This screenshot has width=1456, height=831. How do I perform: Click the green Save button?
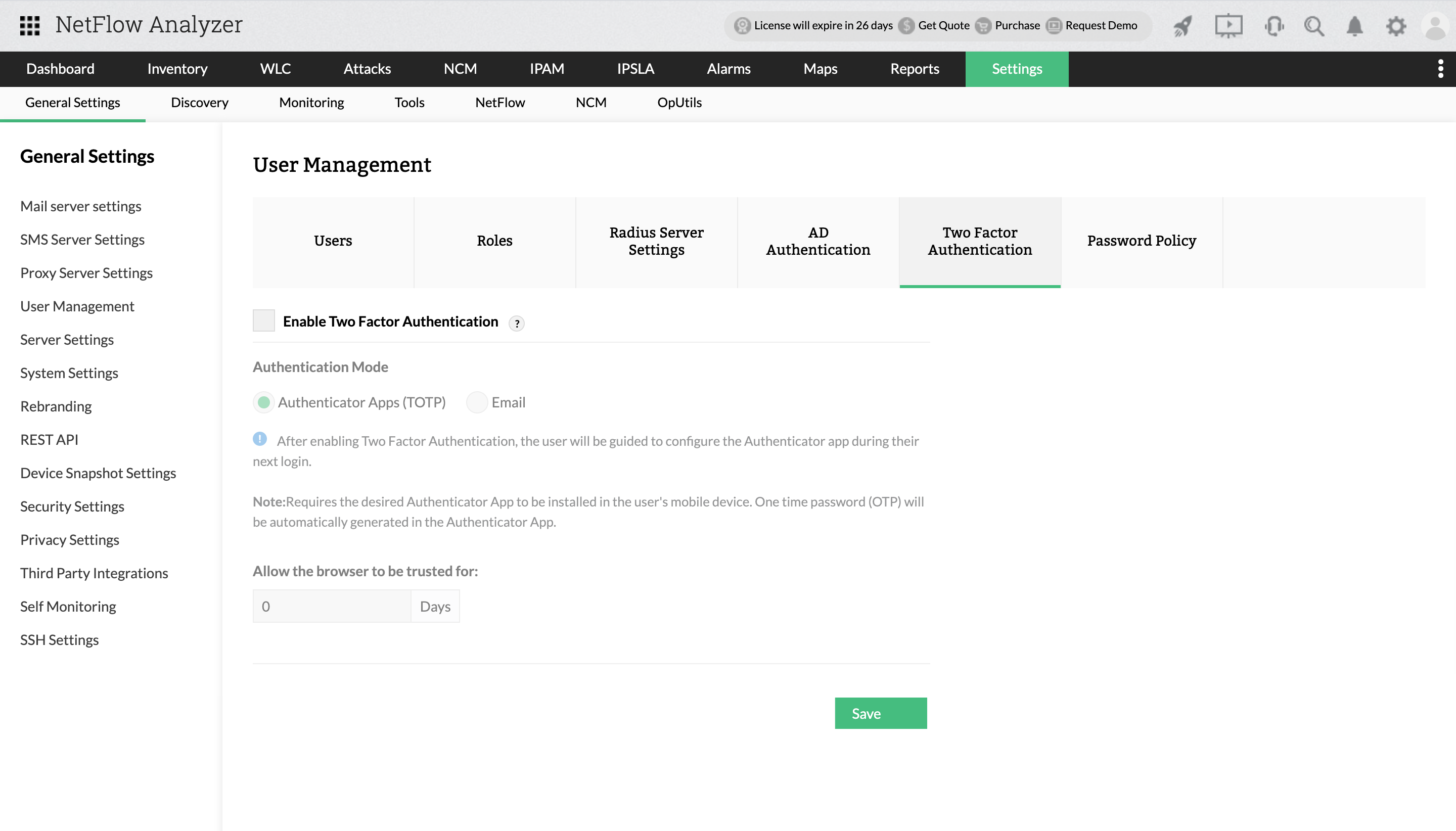click(881, 713)
